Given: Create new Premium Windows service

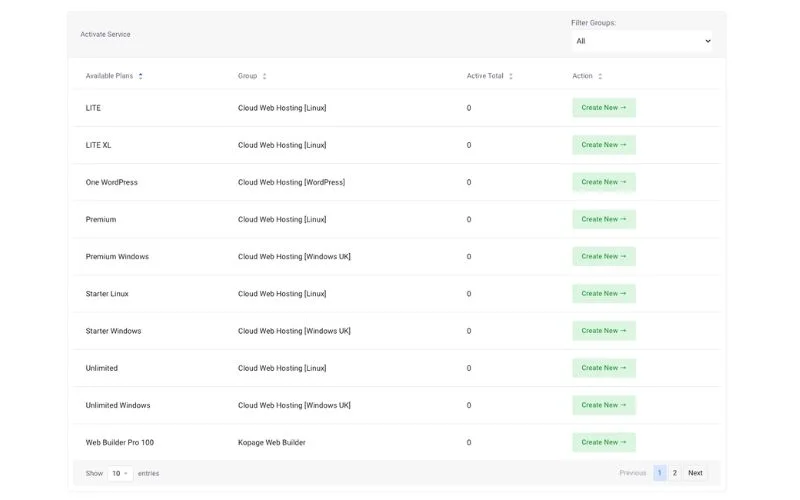Looking at the screenshot, I should tap(604, 257).
